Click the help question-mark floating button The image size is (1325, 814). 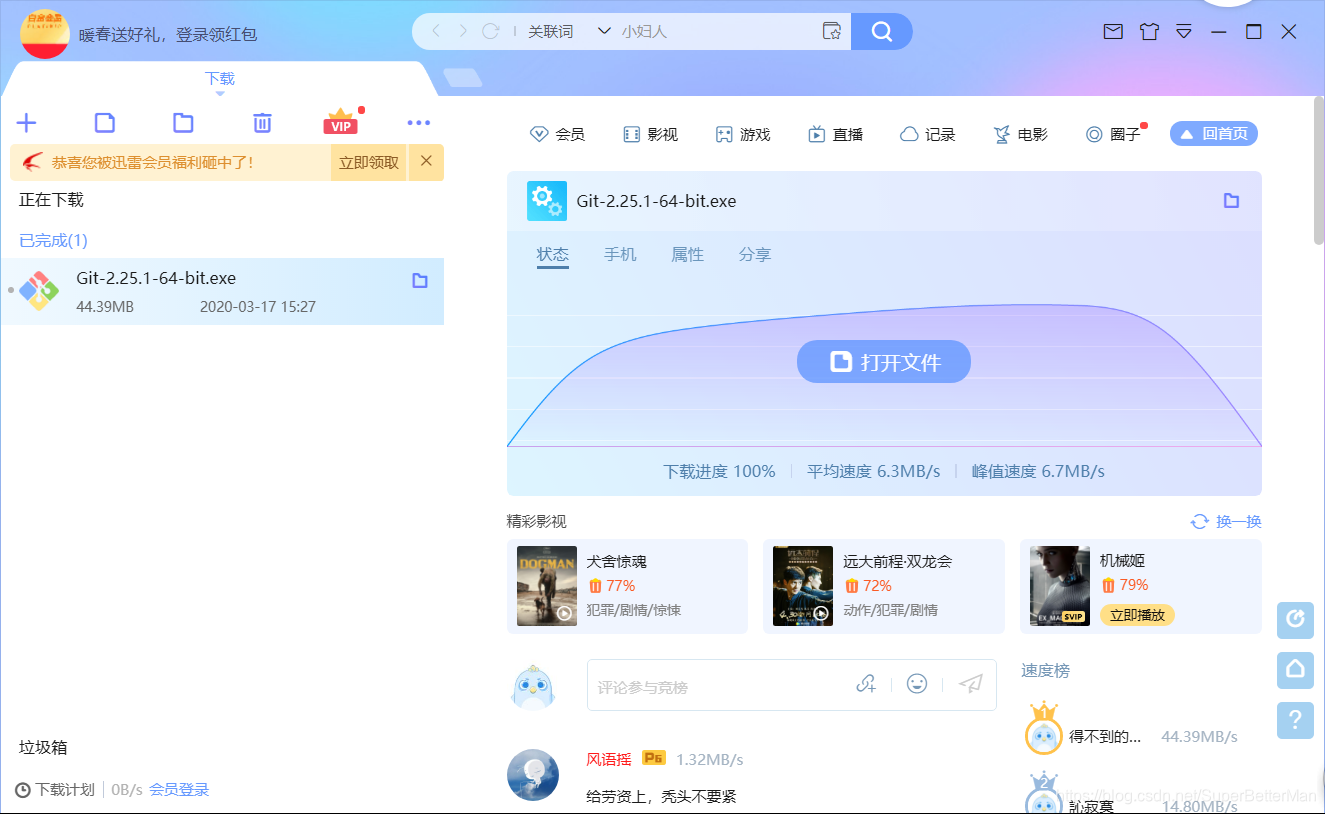[1295, 719]
